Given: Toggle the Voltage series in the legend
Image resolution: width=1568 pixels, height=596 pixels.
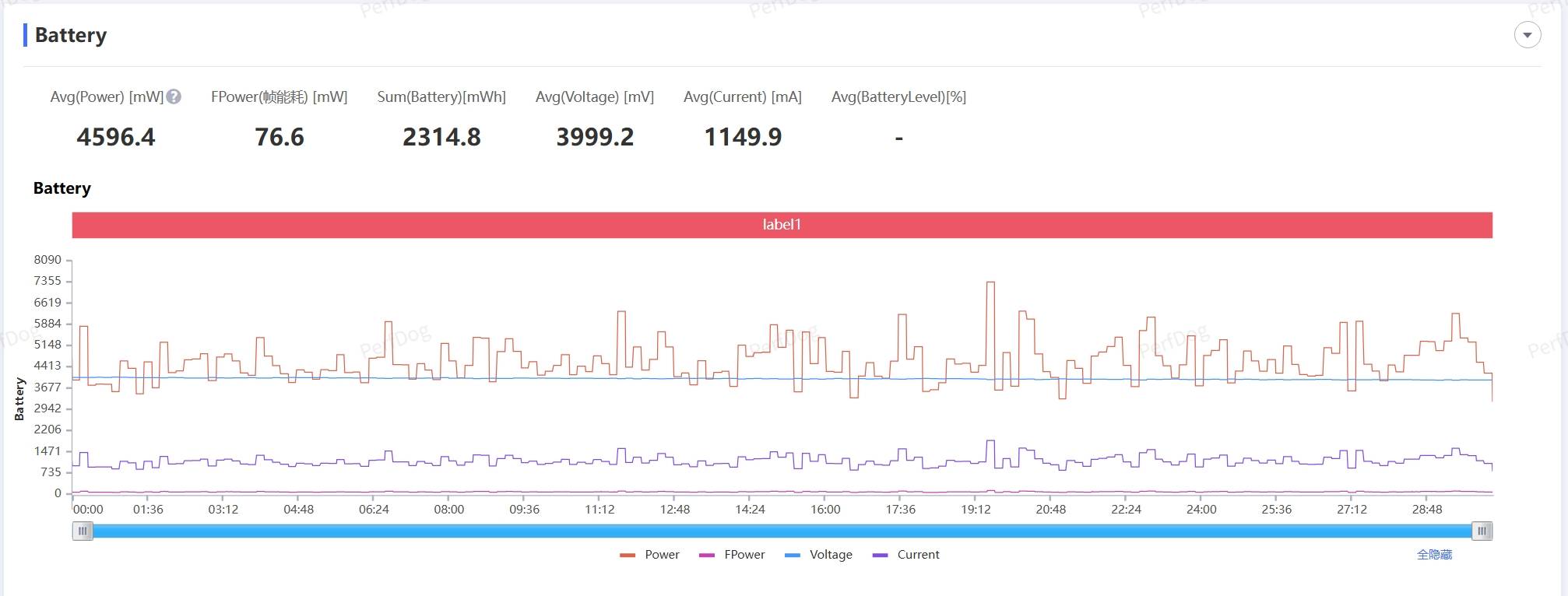Looking at the screenshot, I should [x=819, y=555].
